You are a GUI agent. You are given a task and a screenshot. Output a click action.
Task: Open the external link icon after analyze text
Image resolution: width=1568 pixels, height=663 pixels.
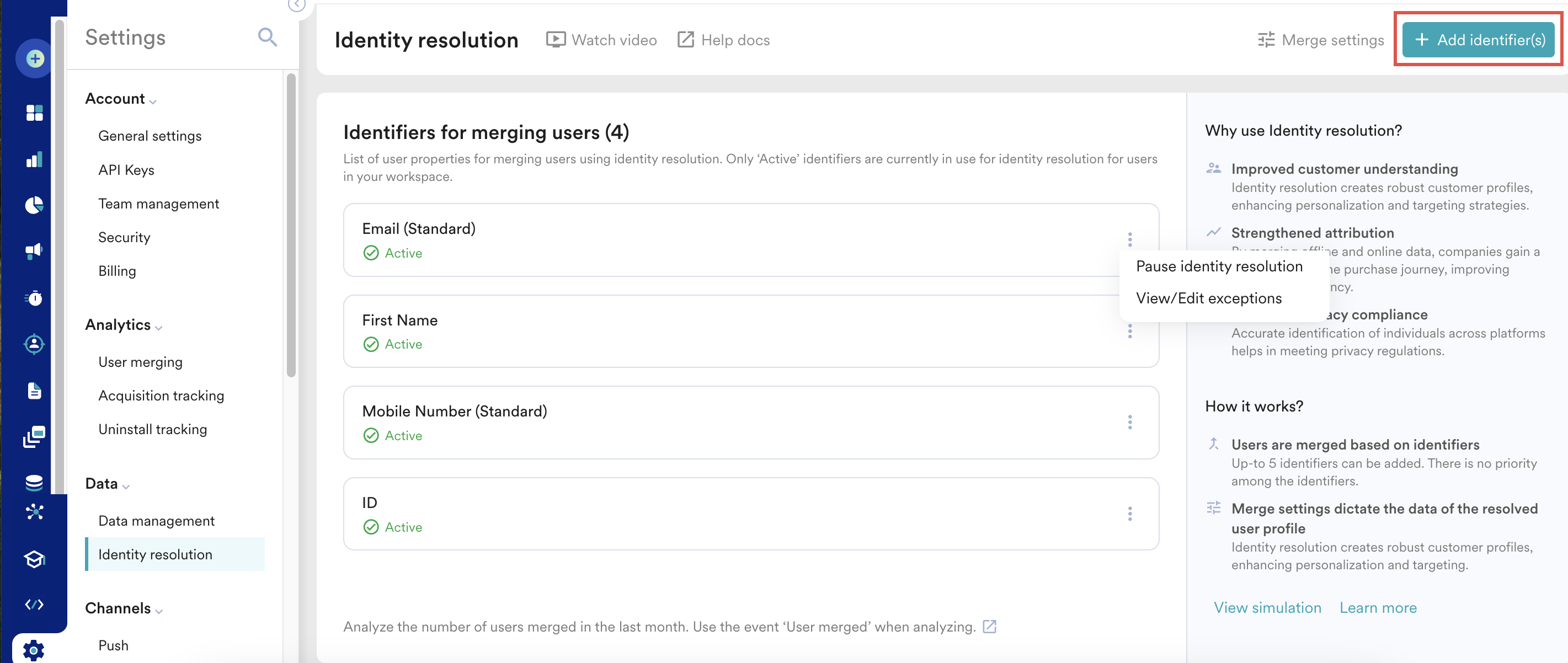tap(990, 627)
